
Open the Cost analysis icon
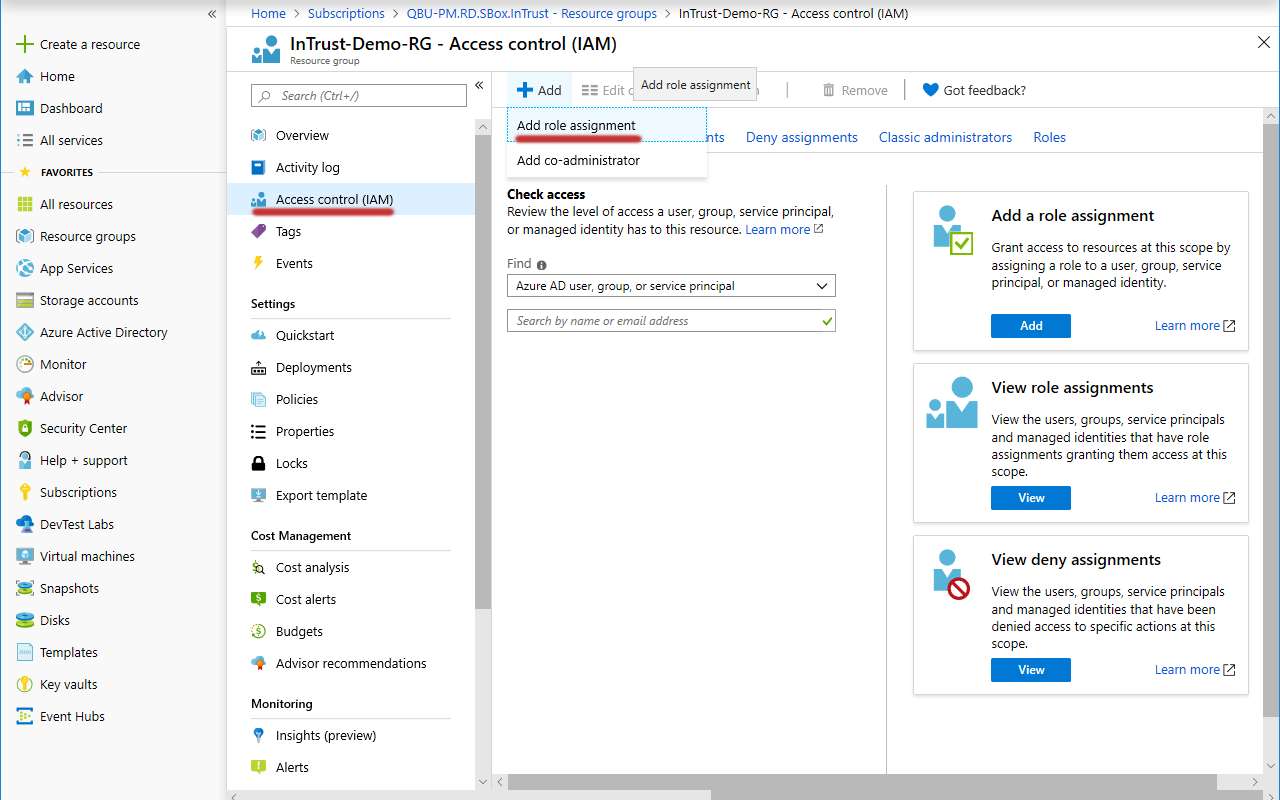[259, 567]
